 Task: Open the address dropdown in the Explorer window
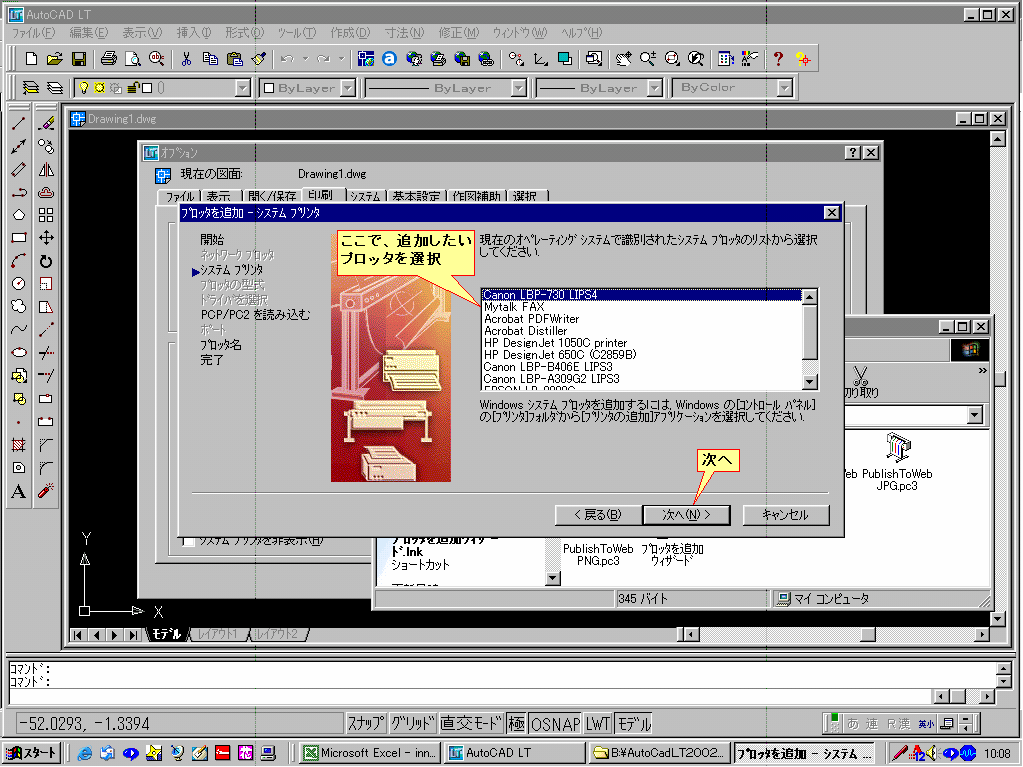pos(975,415)
